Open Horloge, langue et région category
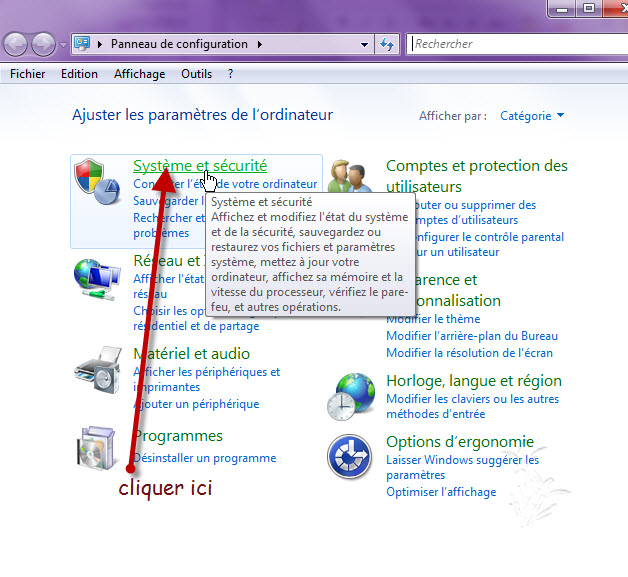 pos(474,380)
